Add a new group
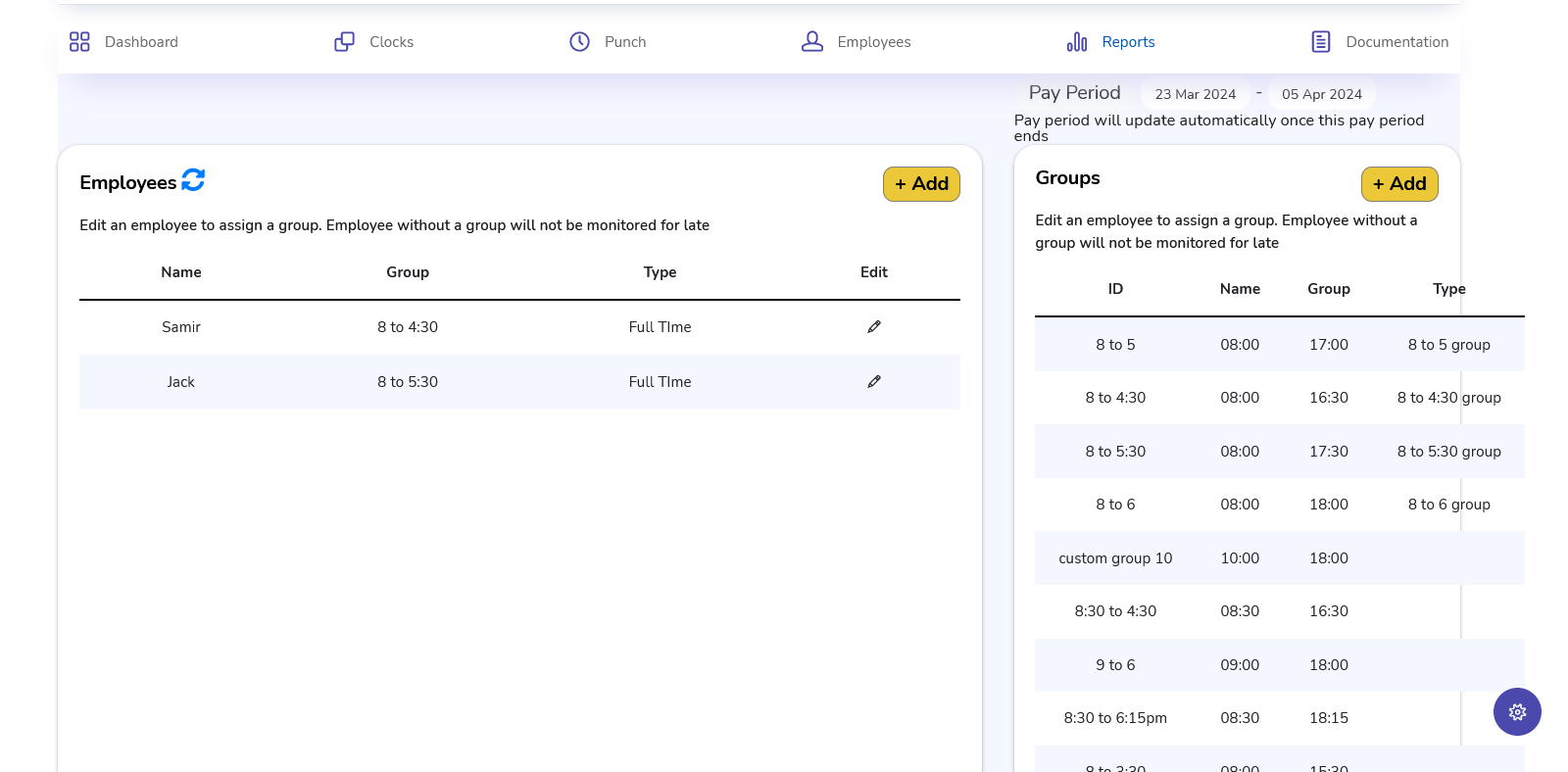This screenshot has width=1568, height=772. pyautogui.click(x=1398, y=184)
